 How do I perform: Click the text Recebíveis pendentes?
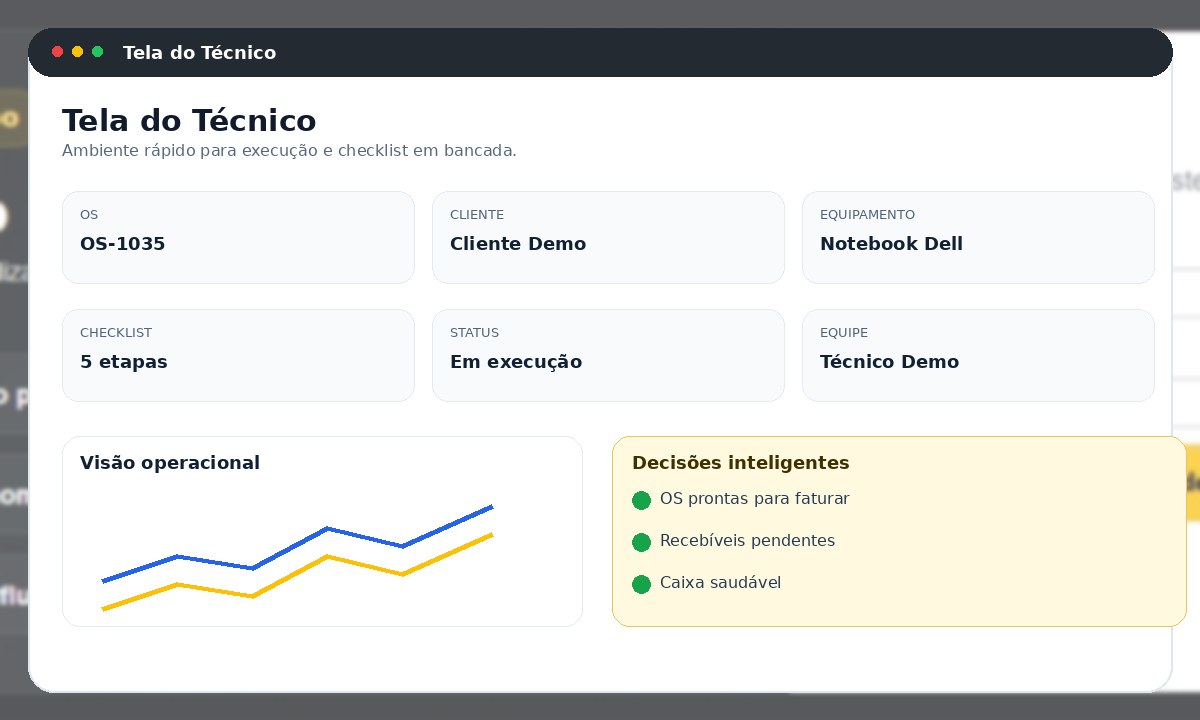click(x=747, y=541)
